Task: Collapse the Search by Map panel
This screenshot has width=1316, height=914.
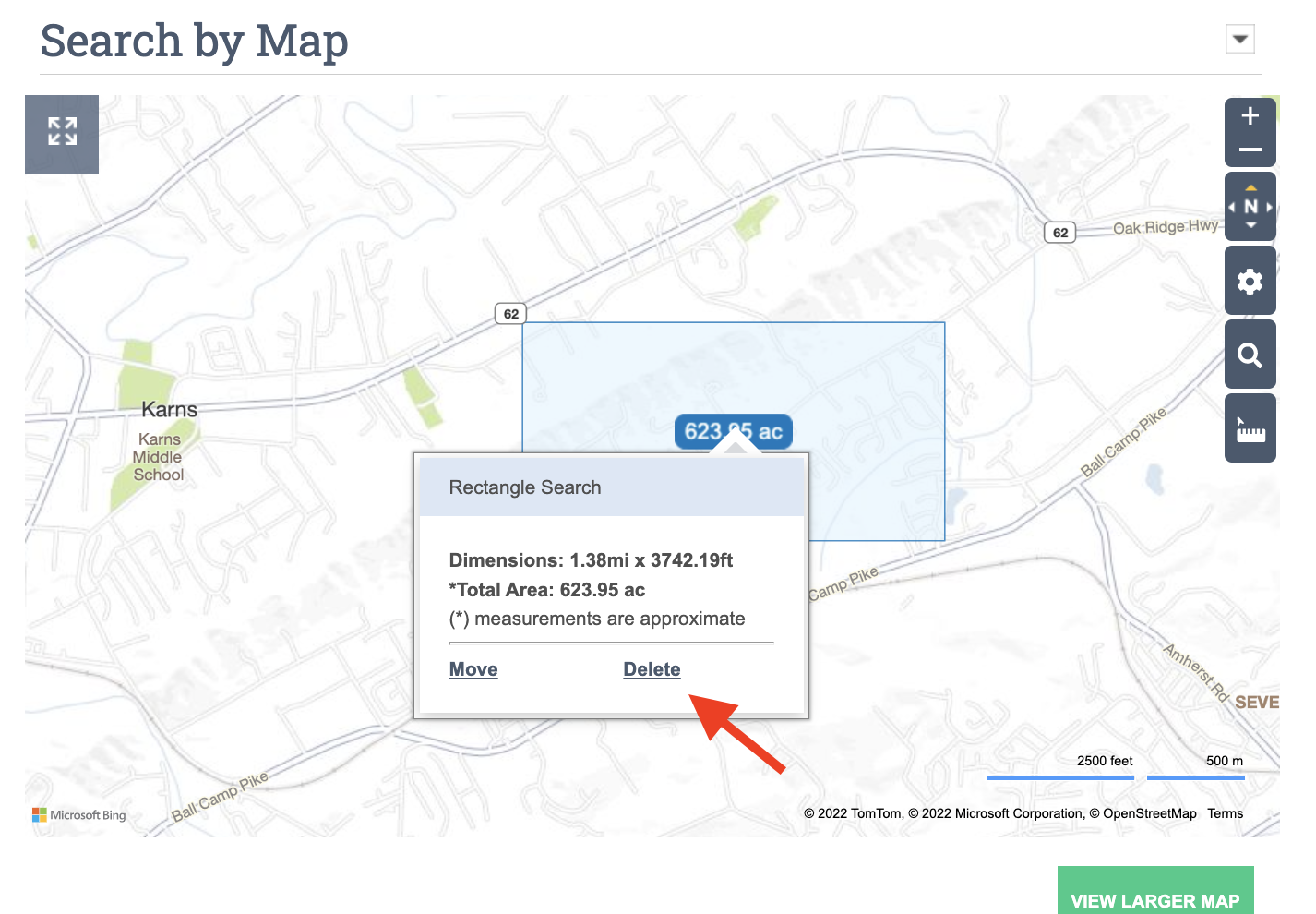Action: [1239, 39]
